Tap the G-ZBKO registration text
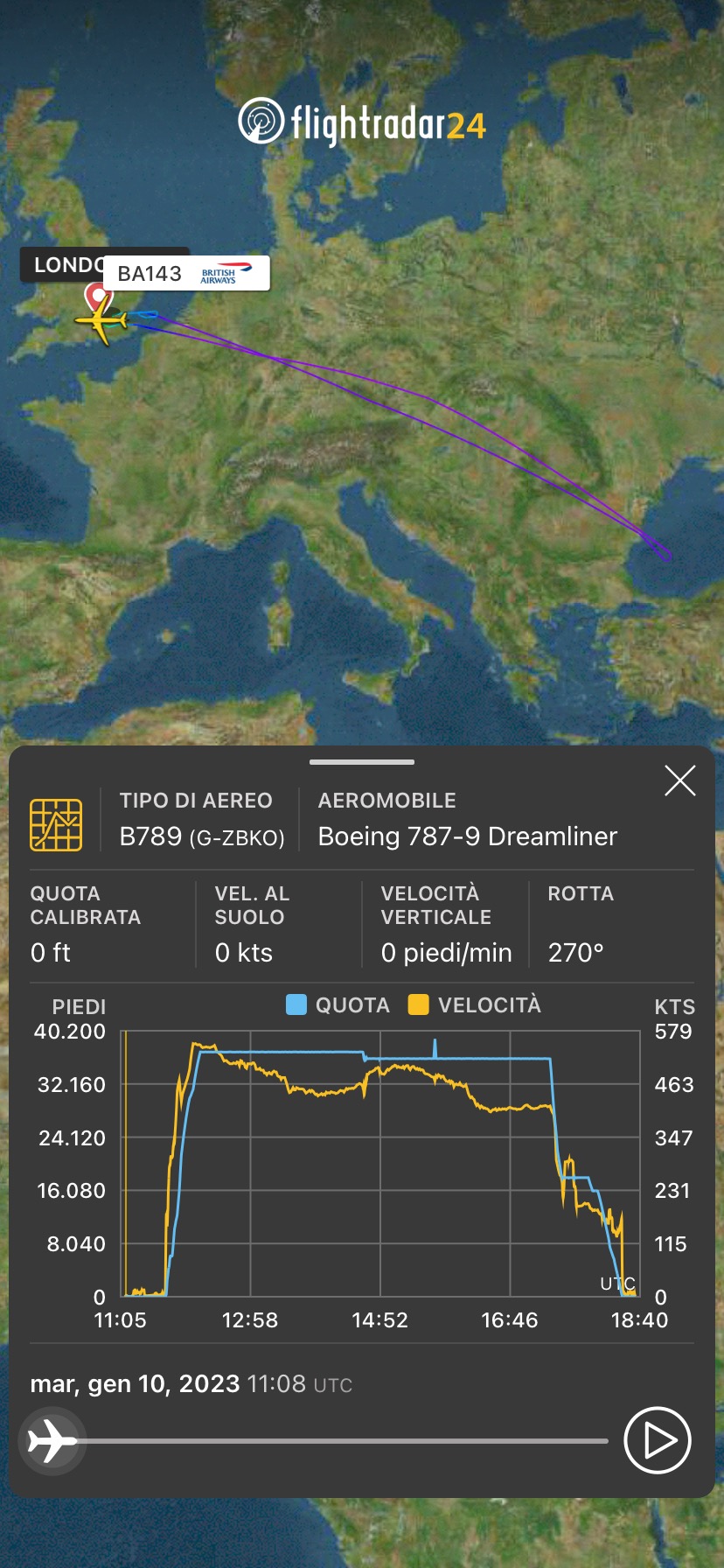The width and height of the screenshot is (724, 1568). [237, 838]
